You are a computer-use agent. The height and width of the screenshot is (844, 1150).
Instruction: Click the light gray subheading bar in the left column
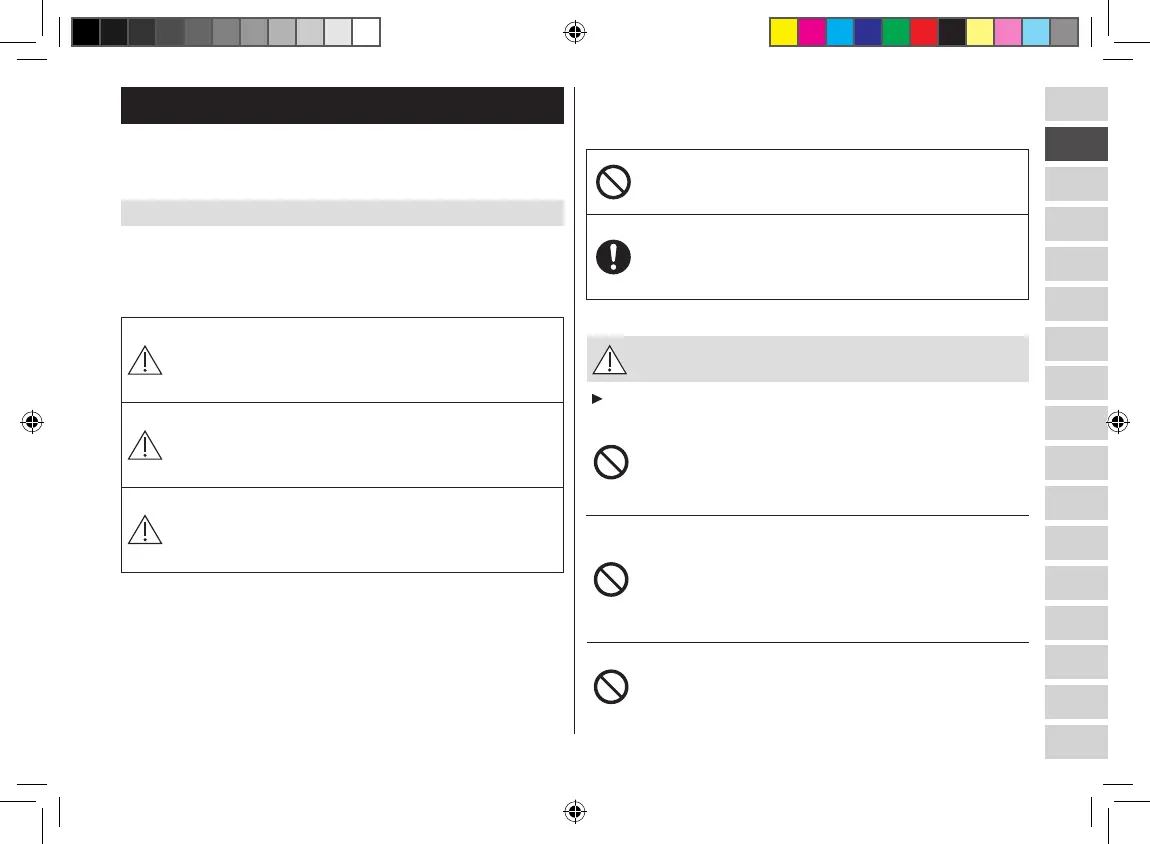coord(342,212)
